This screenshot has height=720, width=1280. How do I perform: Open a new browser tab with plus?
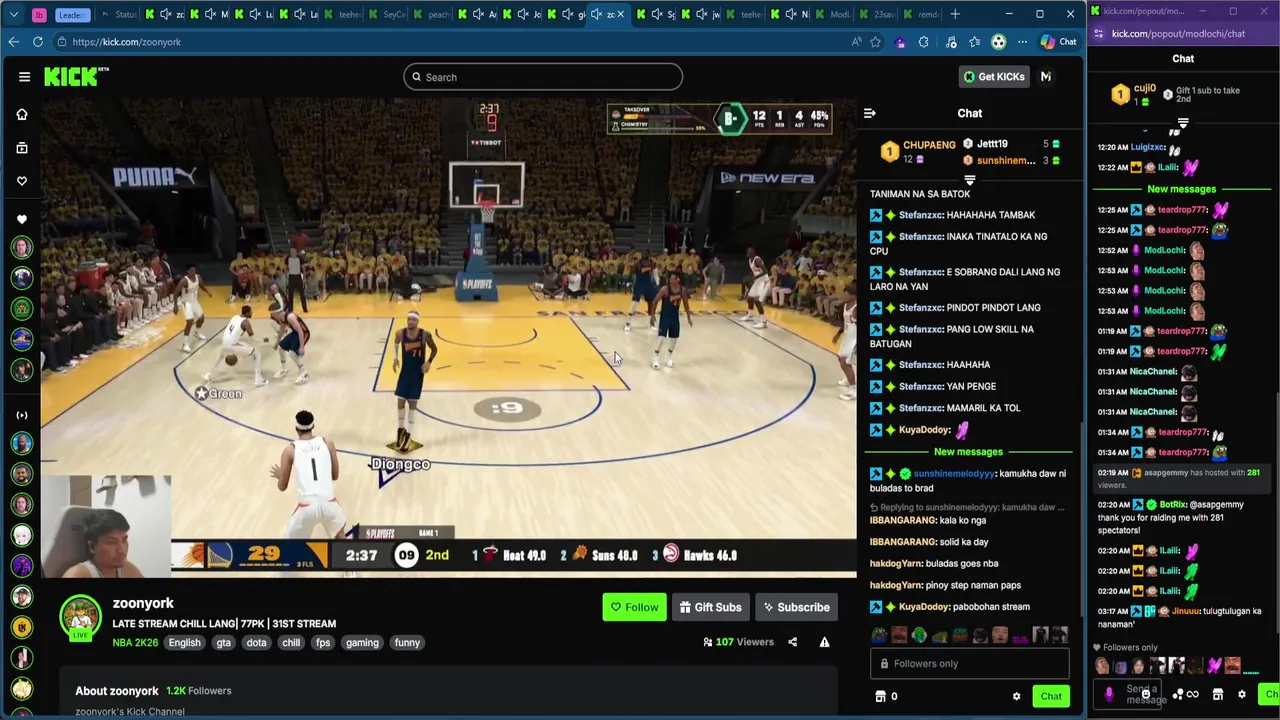955,14
